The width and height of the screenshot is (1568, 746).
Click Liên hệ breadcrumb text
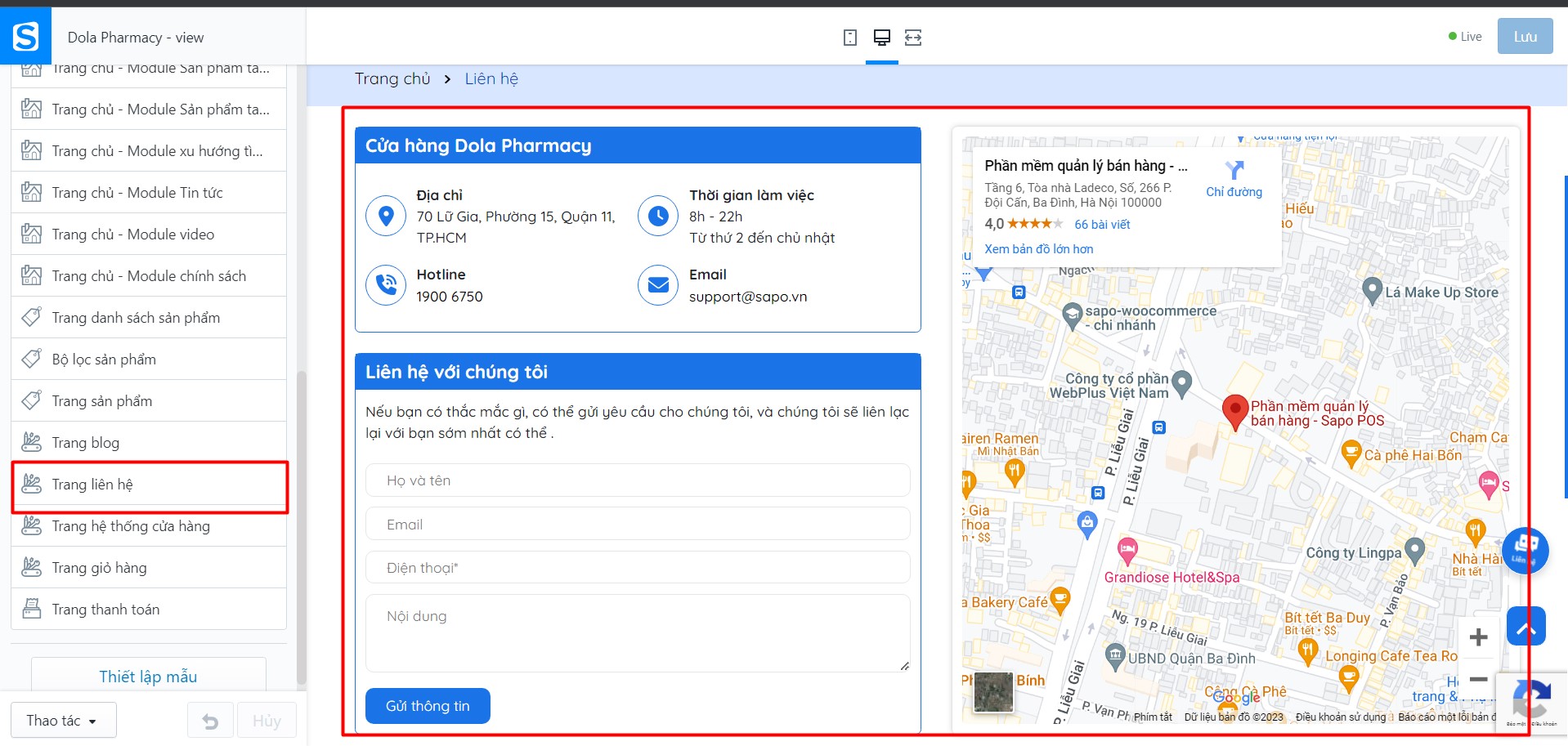click(491, 78)
